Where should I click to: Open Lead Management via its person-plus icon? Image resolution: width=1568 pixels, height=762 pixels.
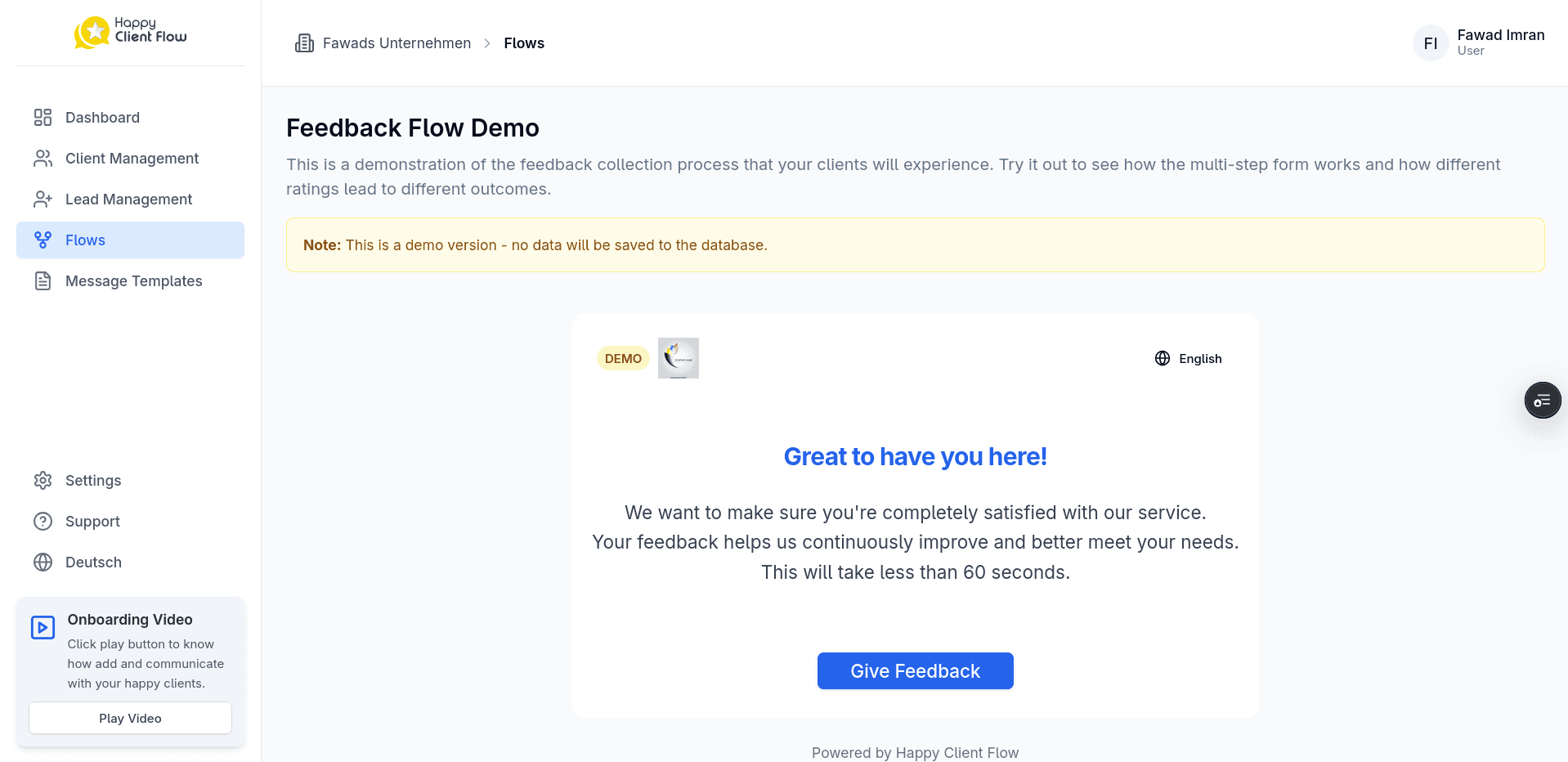(43, 199)
